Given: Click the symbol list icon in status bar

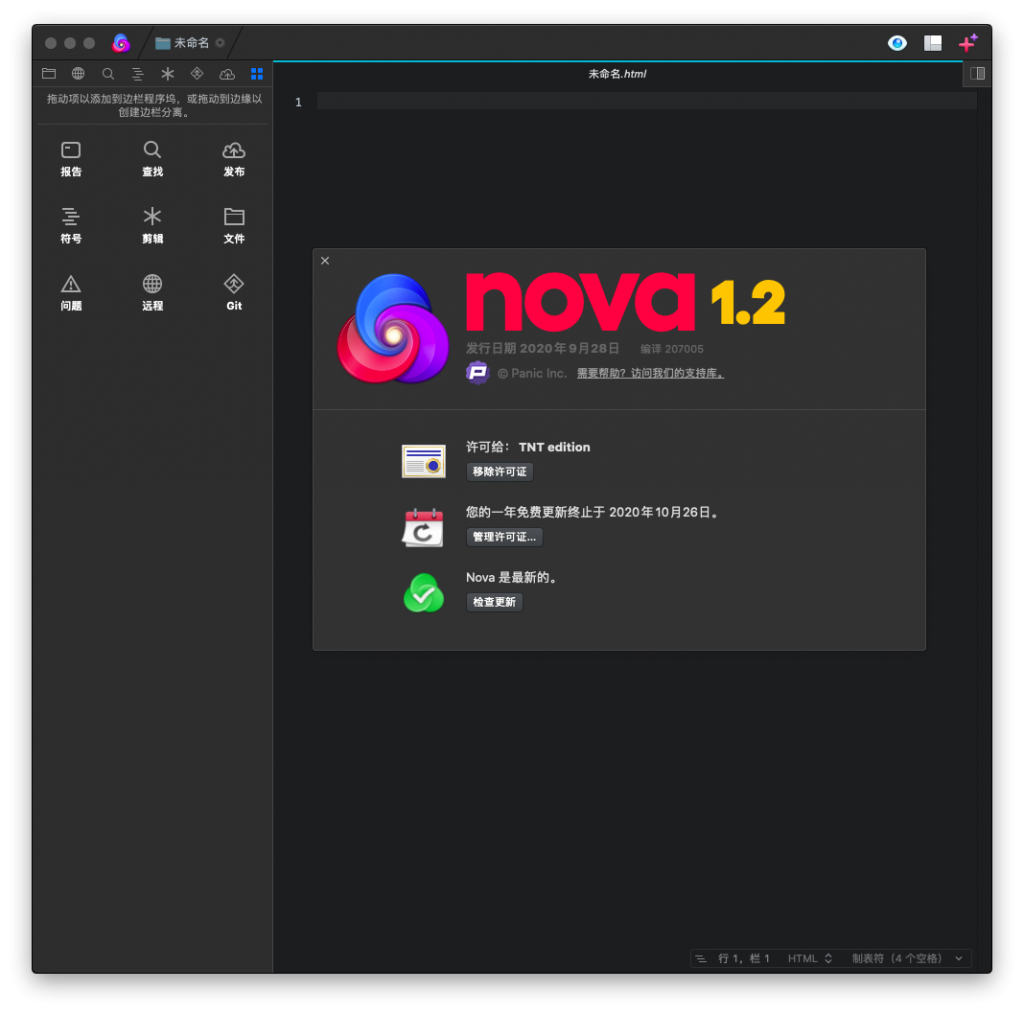Looking at the screenshot, I should pyautogui.click(x=701, y=958).
